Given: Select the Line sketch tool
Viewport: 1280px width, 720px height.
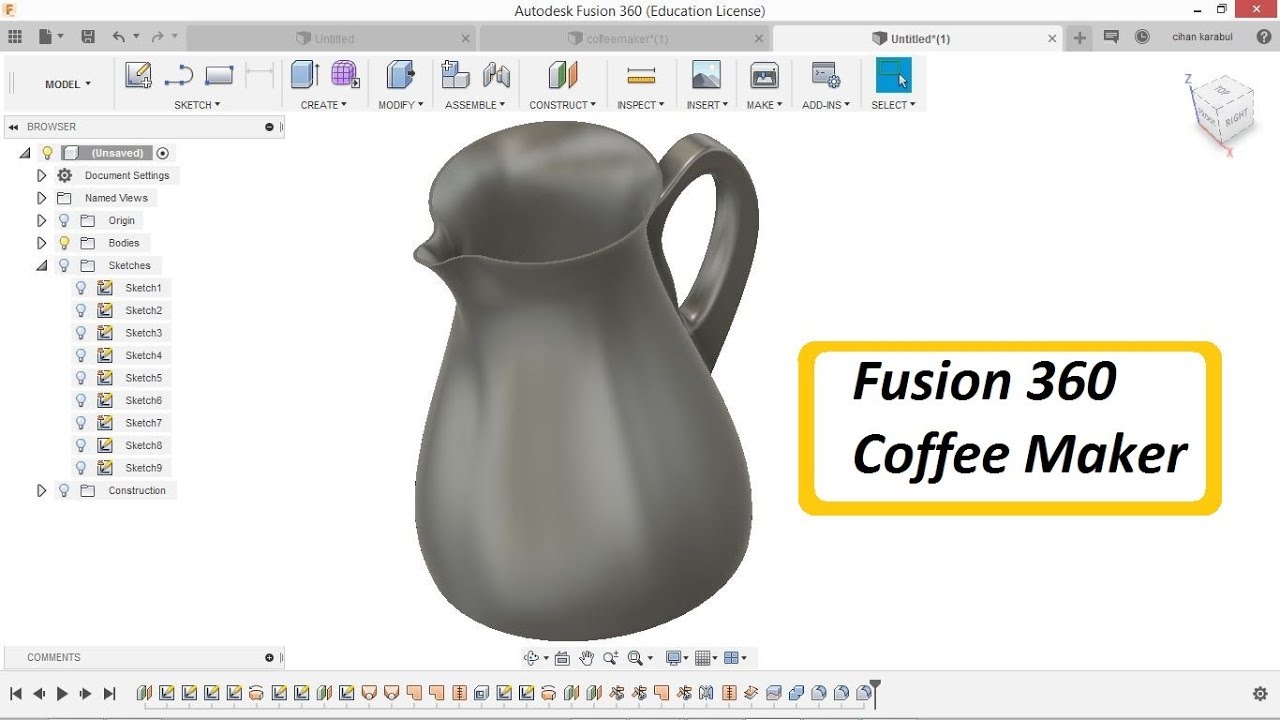Looking at the screenshot, I should pos(179,75).
